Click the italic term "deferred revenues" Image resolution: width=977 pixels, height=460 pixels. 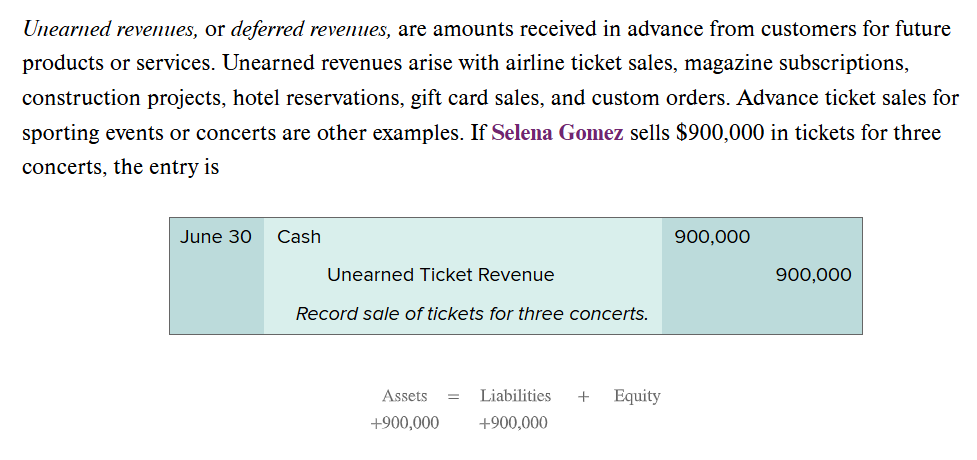point(311,28)
